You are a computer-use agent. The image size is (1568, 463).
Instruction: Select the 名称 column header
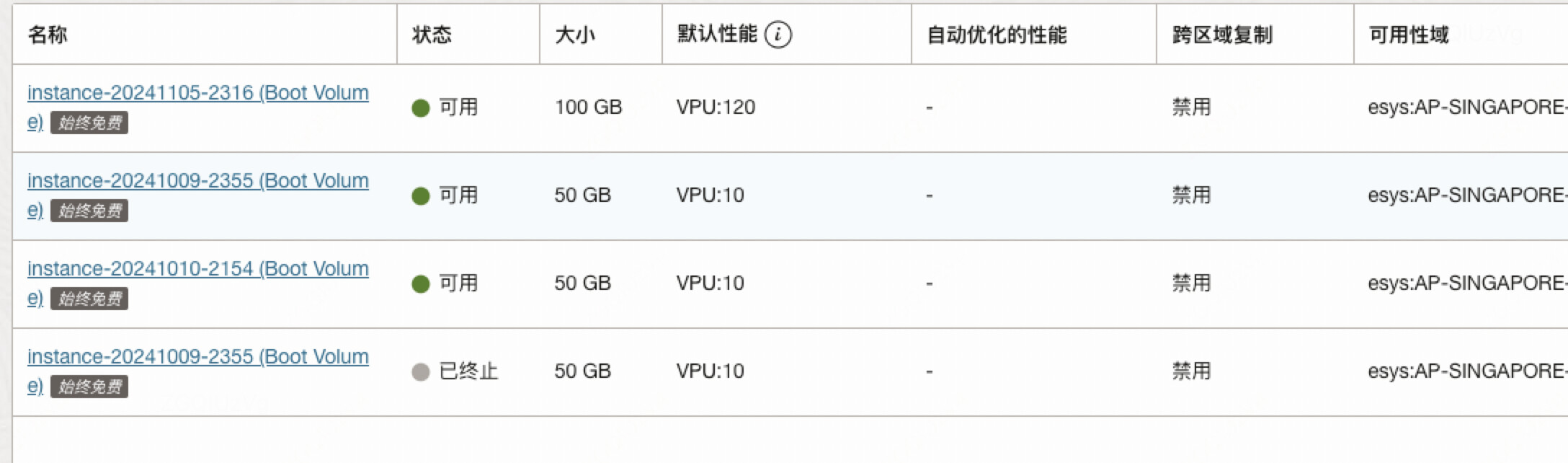(48, 34)
